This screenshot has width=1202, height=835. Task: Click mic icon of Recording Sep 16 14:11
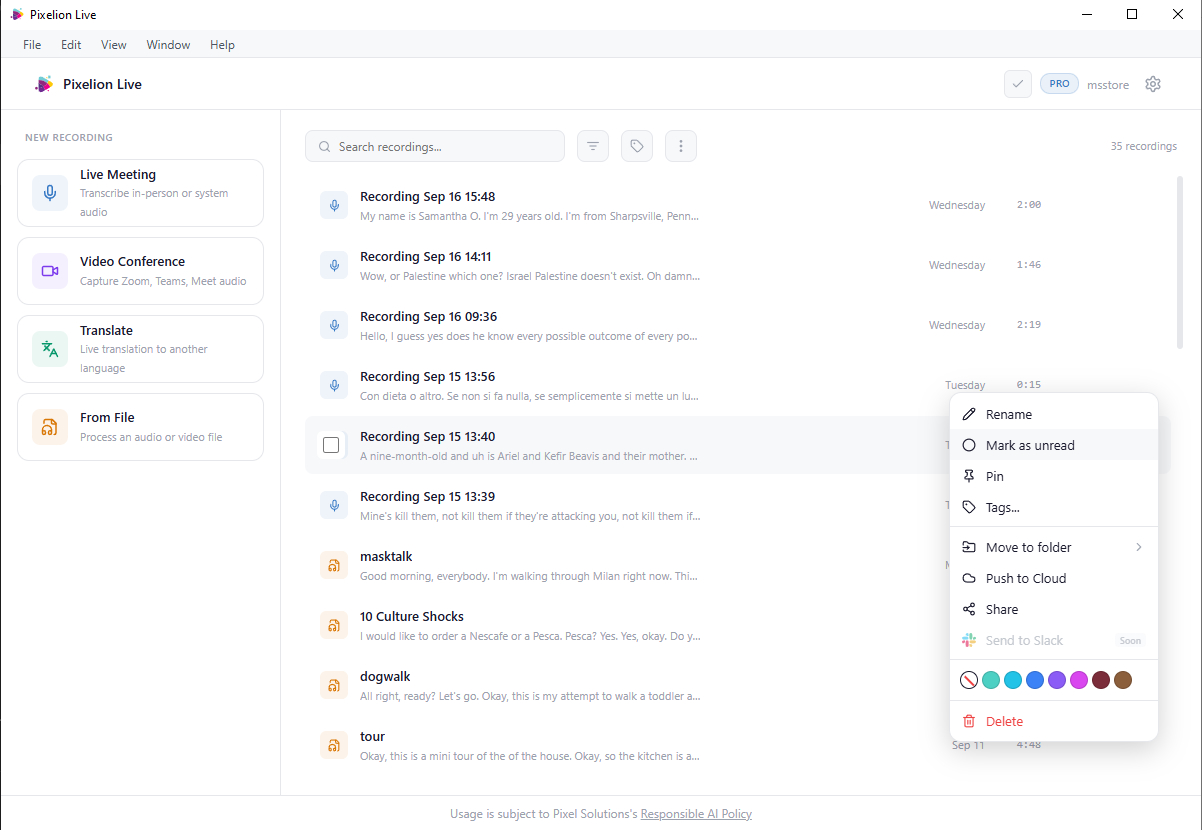click(334, 265)
